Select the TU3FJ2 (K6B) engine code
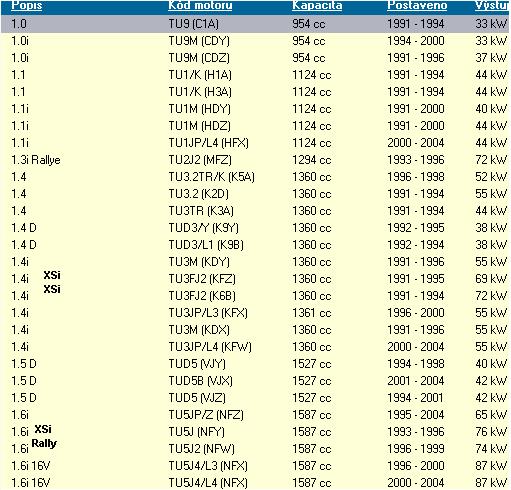511x490 pixels. click(x=202, y=296)
